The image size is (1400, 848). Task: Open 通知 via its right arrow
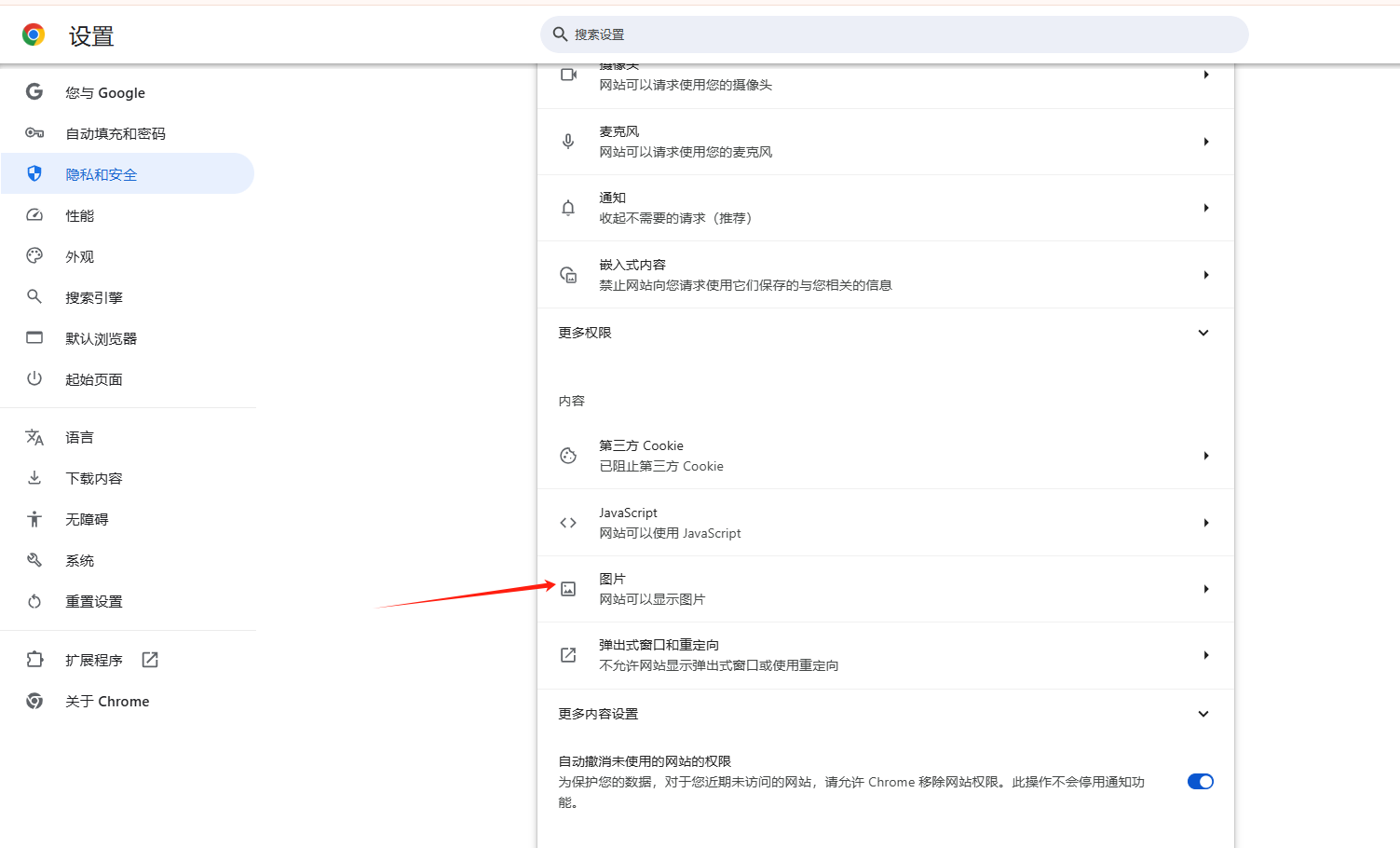(1206, 208)
